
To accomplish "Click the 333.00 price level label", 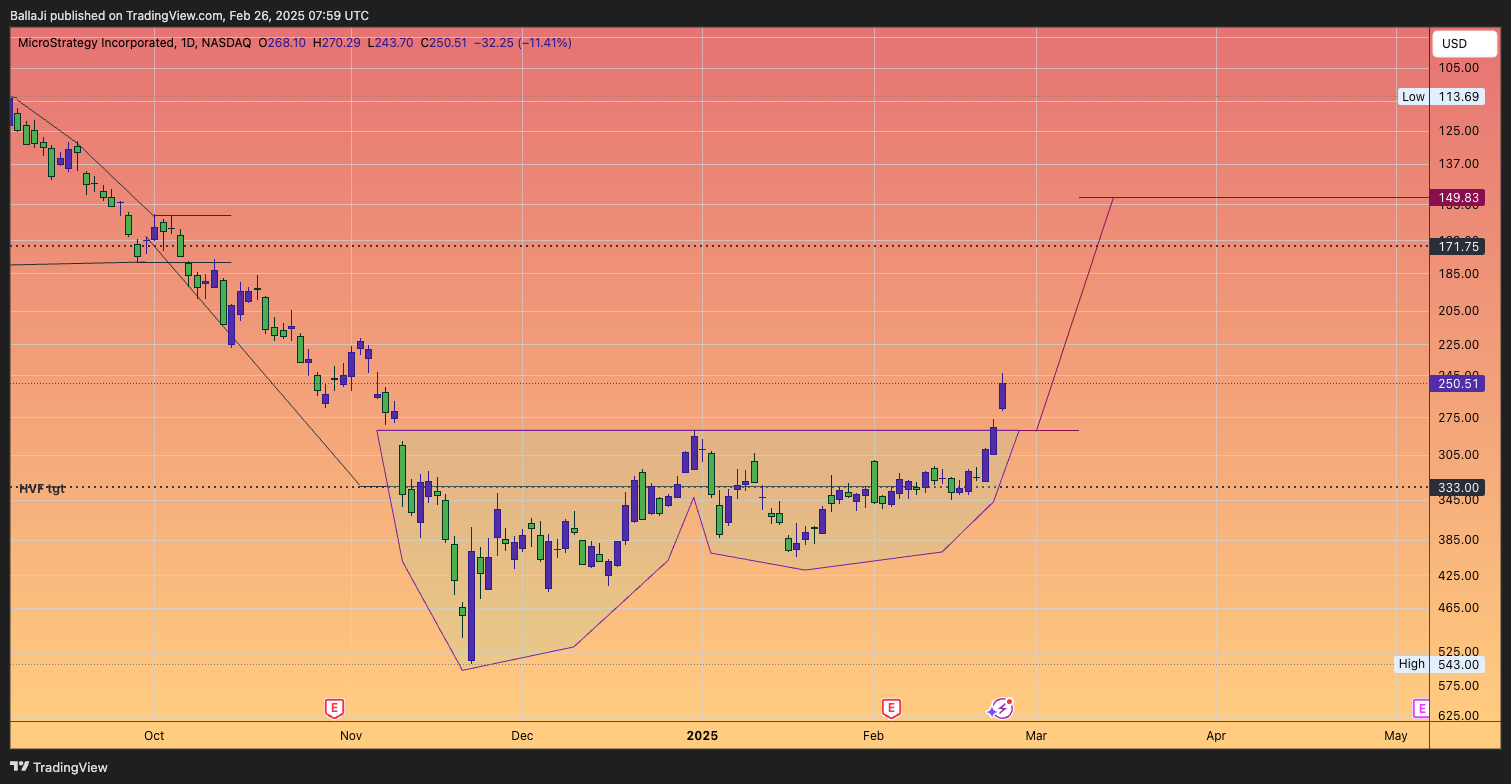I will point(1458,488).
